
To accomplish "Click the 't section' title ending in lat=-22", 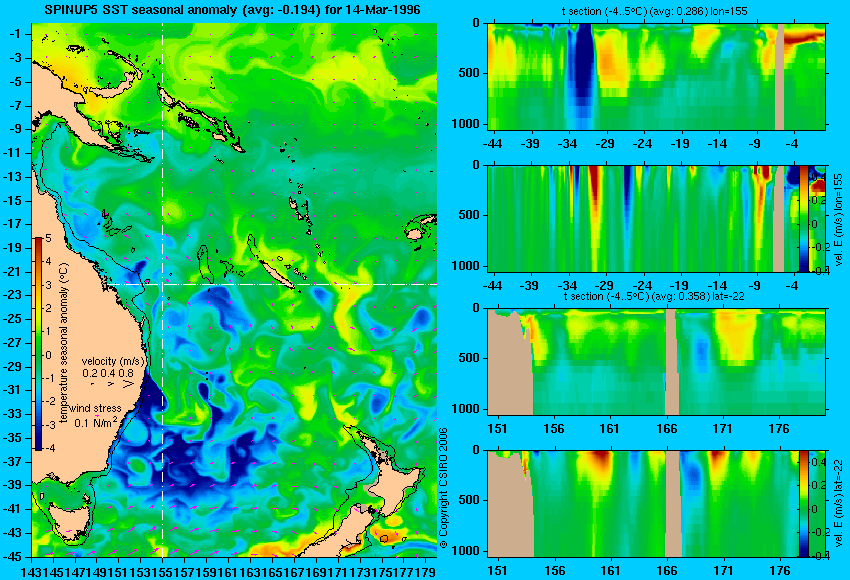I will [654, 297].
